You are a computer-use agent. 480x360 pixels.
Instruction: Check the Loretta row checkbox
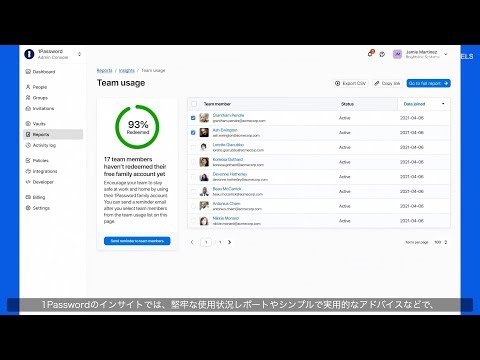pos(193,147)
